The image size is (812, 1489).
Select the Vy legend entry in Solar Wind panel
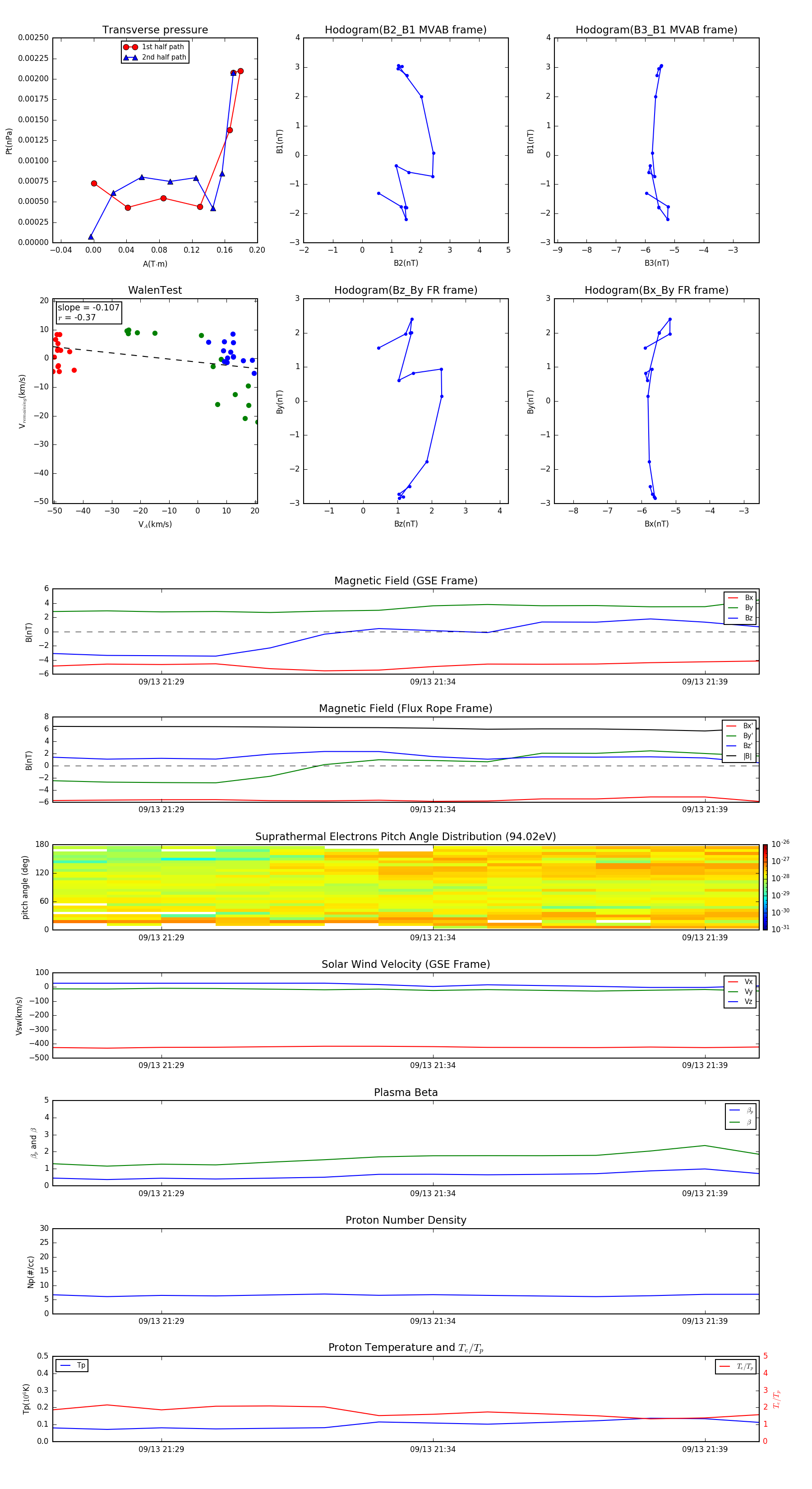740,991
